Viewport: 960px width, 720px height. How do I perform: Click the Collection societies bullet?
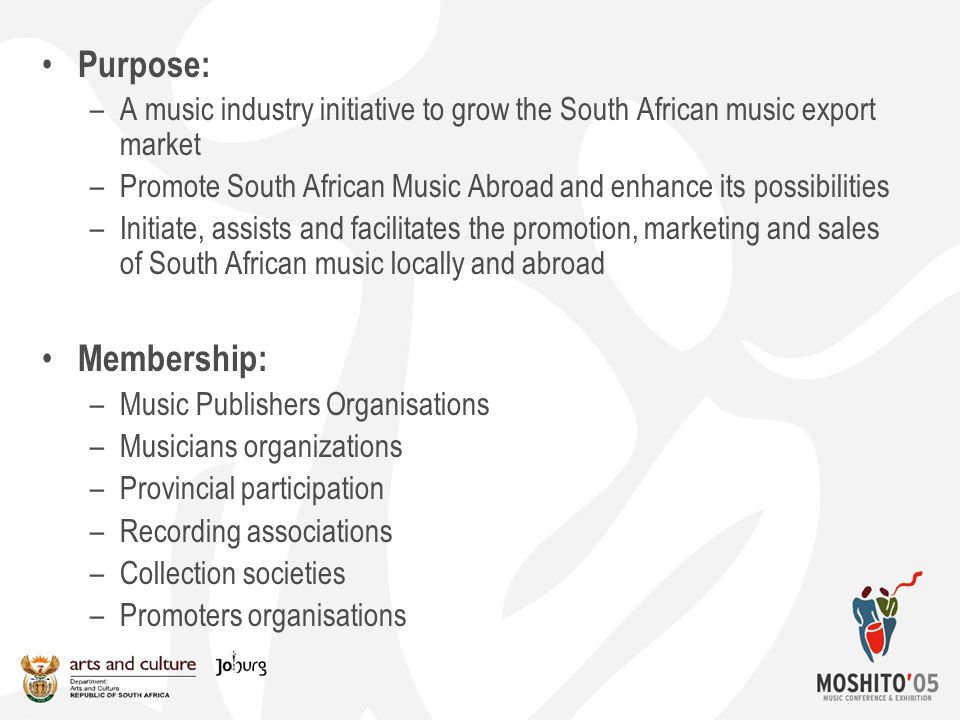coord(233,573)
